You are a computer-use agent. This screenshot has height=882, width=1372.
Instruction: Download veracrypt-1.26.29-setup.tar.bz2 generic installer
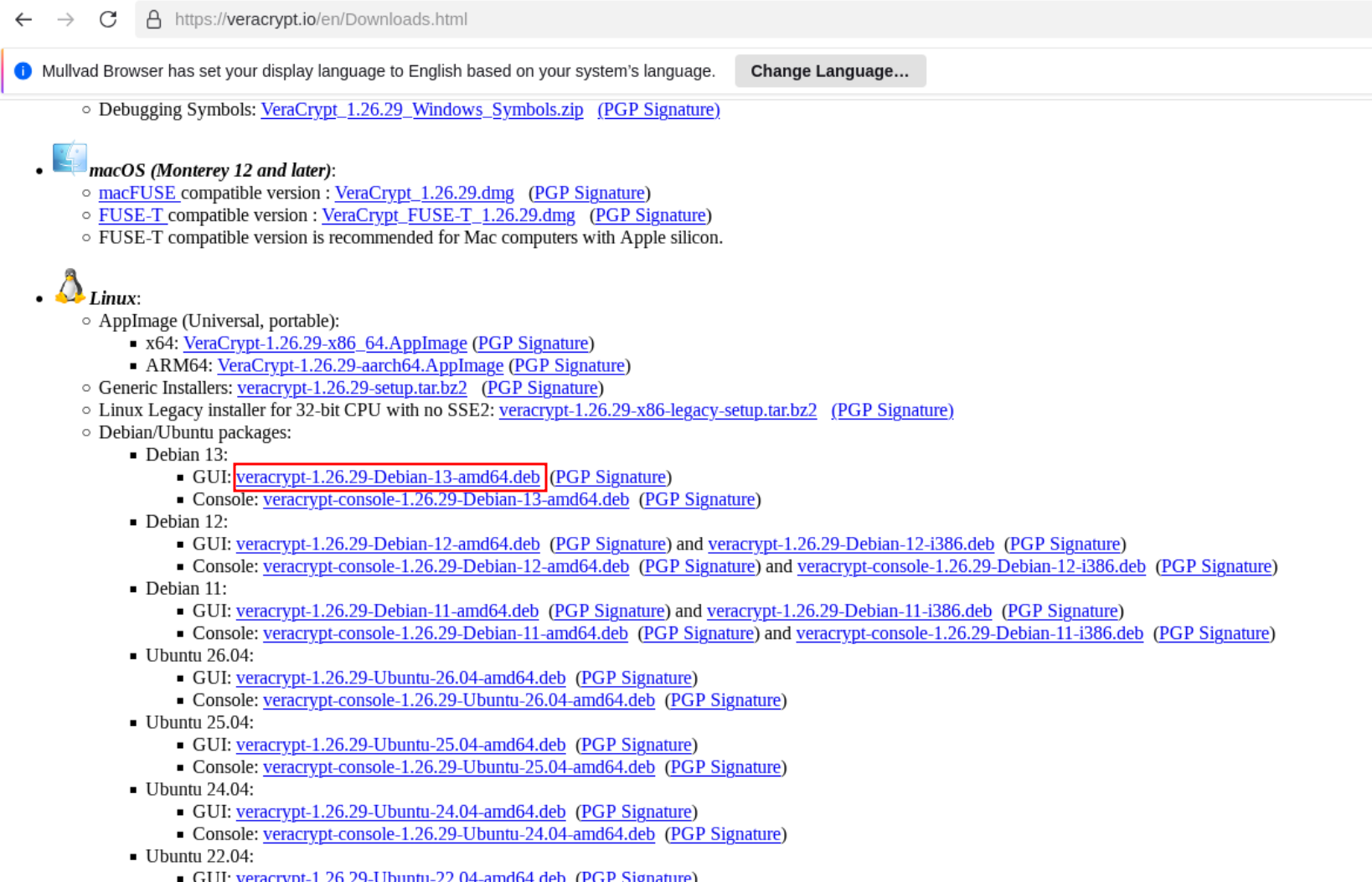coord(352,388)
